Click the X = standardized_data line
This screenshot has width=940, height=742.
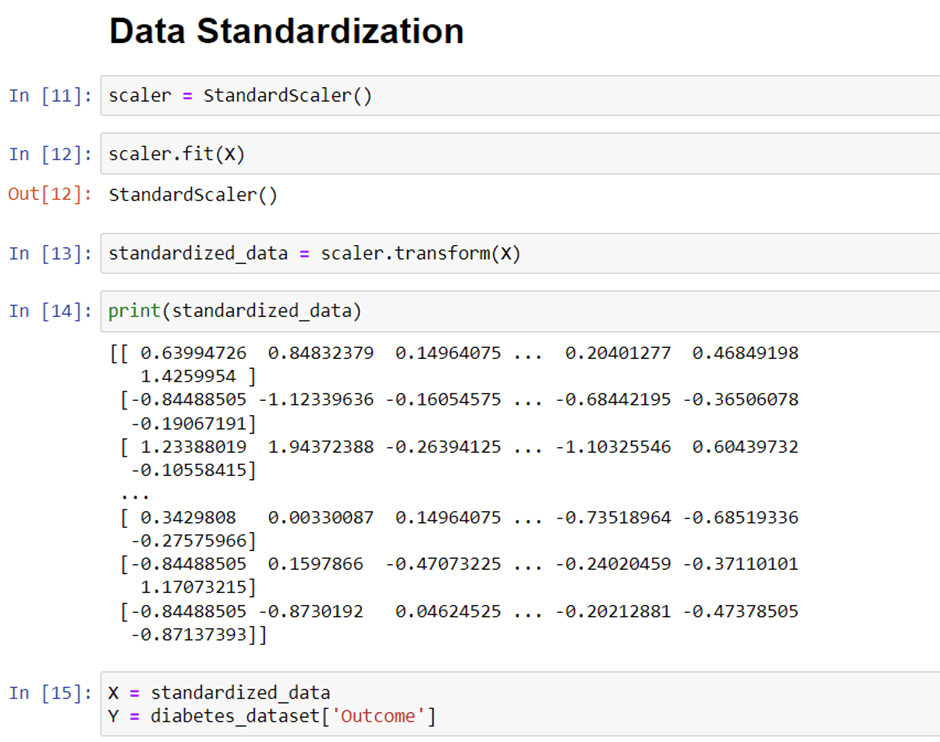[219, 693]
